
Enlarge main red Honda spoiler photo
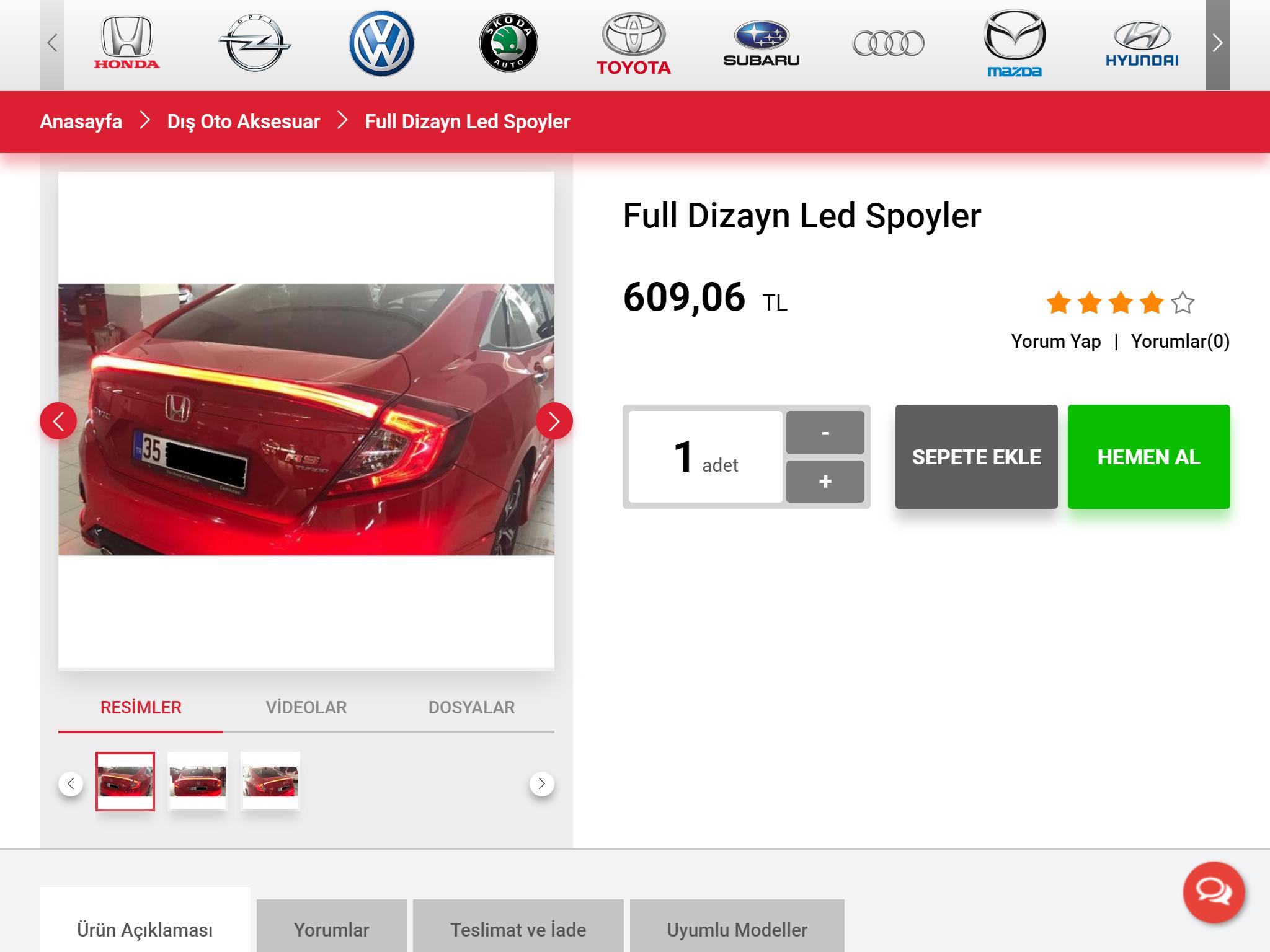(306, 420)
